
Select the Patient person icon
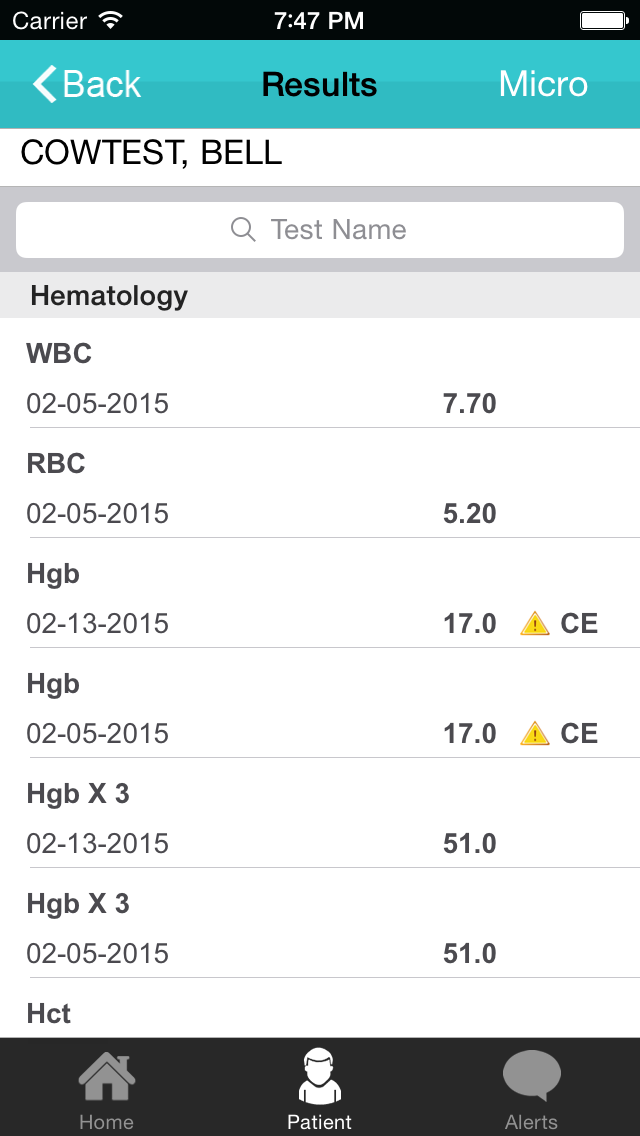(320, 1079)
